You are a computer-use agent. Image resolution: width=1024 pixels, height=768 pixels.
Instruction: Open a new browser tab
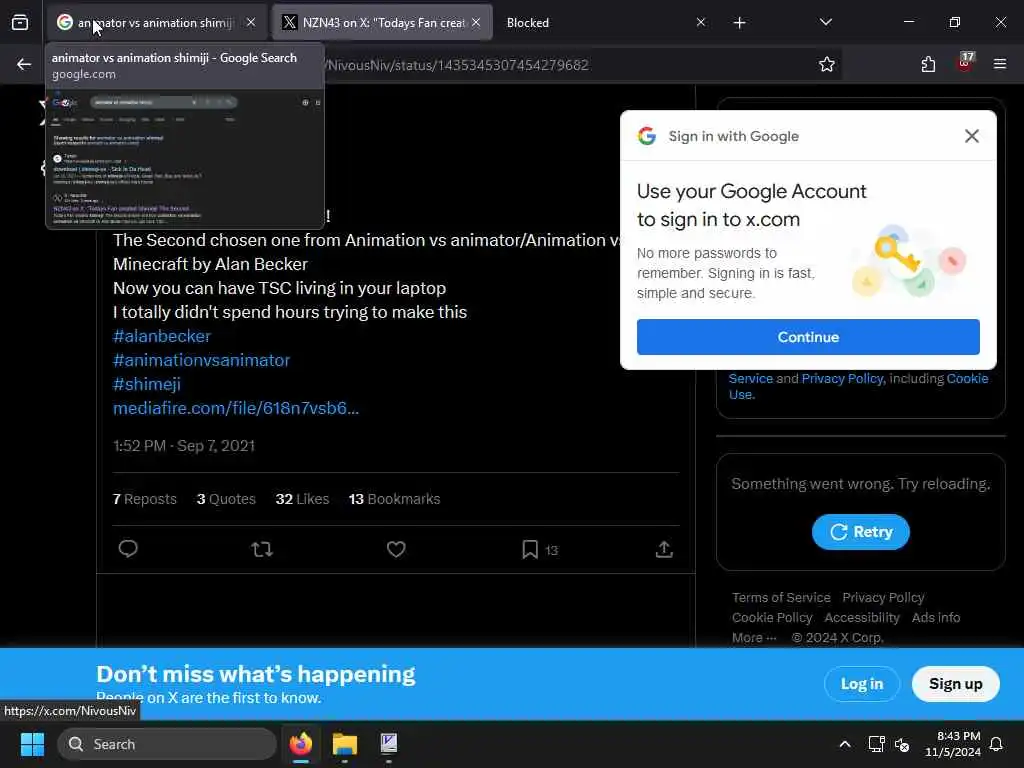point(739,23)
